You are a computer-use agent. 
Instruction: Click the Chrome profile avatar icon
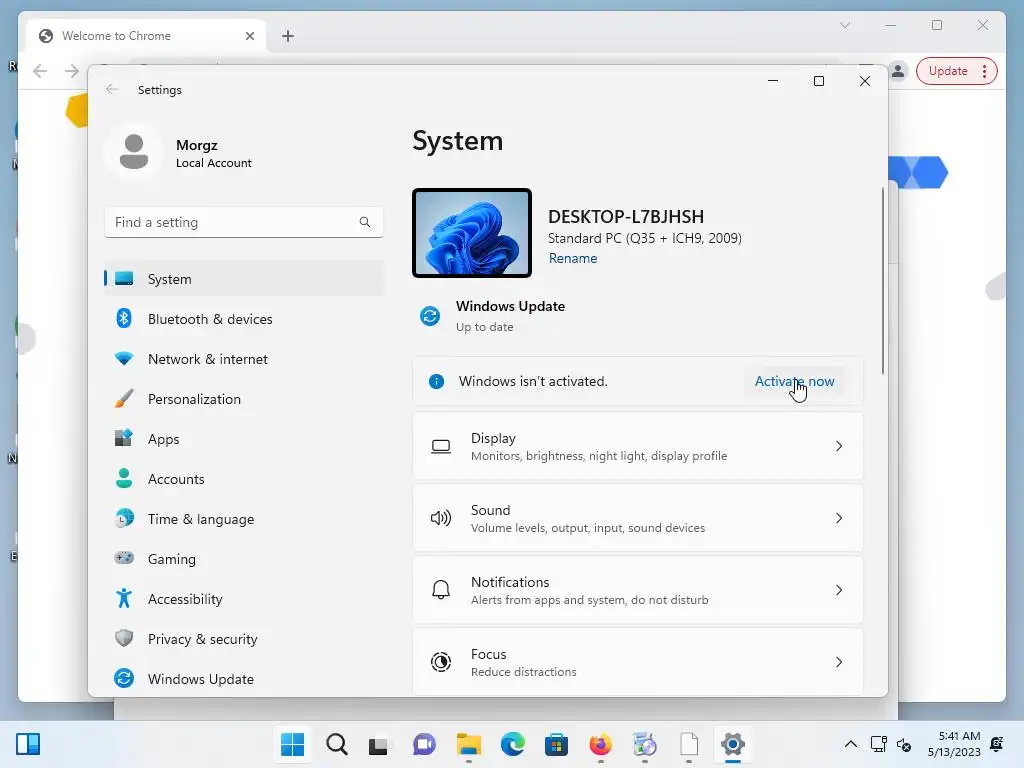899,71
